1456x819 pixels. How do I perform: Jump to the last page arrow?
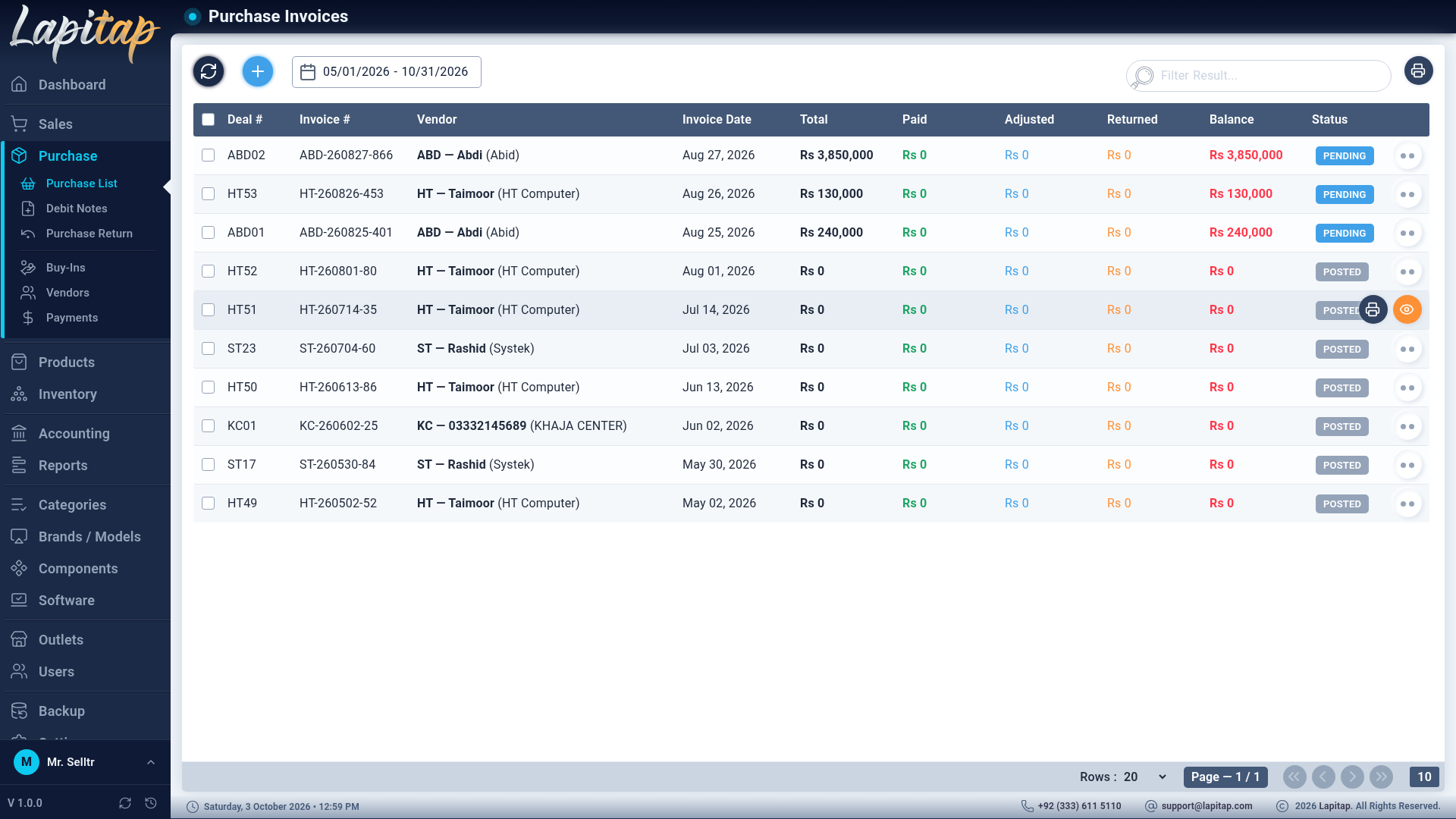(1382, 777)
